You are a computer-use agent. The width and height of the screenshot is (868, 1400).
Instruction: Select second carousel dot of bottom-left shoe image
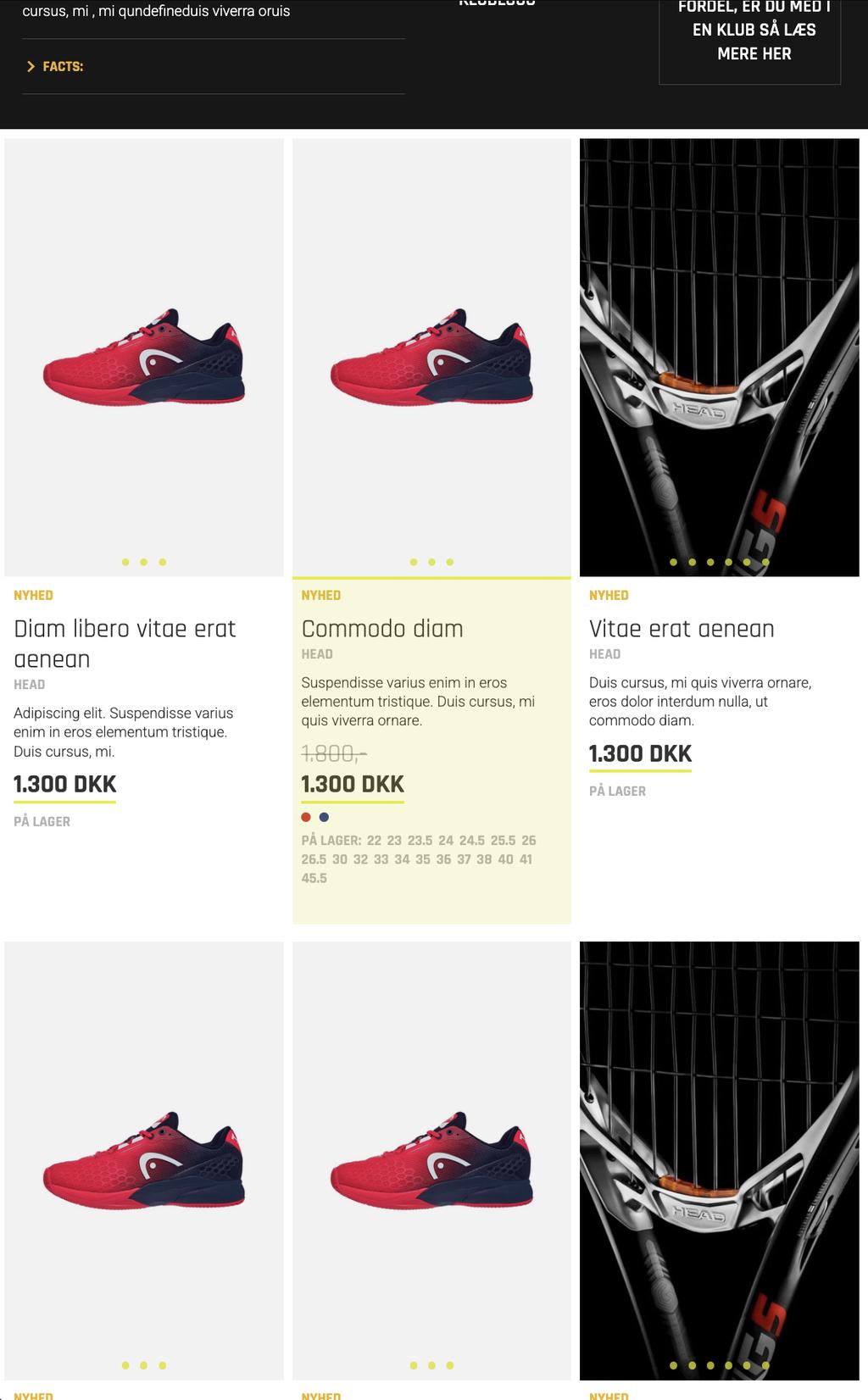click(144, 1365)
